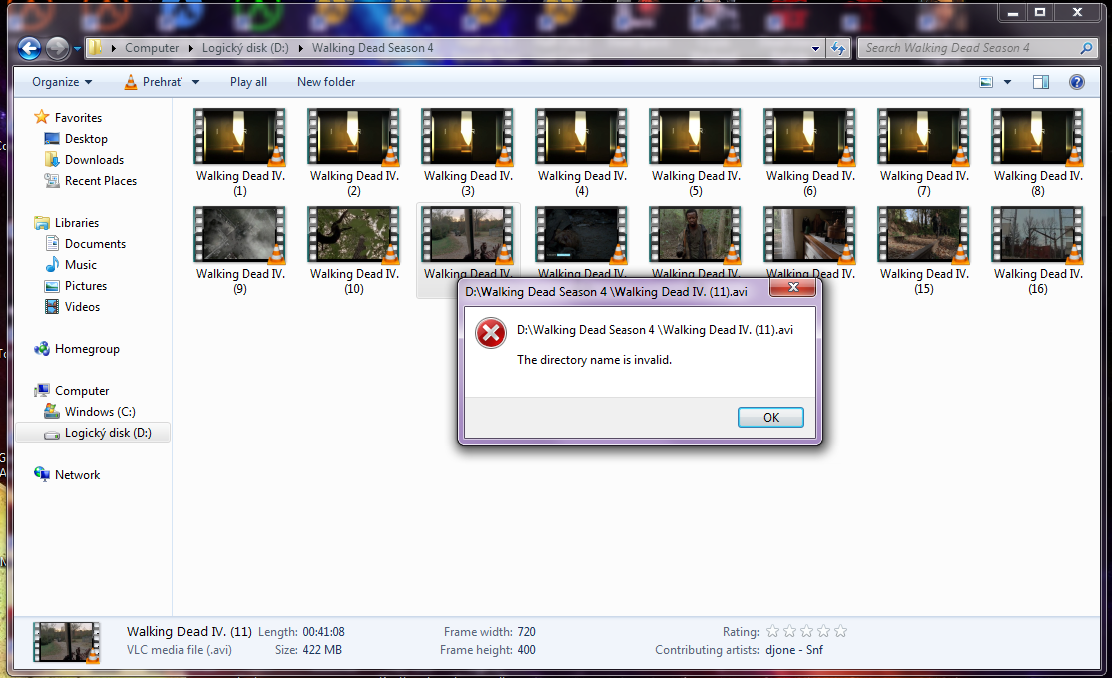Select video file Walking Dead IV. (9)

pyautogui.click(x=240, y=250)
